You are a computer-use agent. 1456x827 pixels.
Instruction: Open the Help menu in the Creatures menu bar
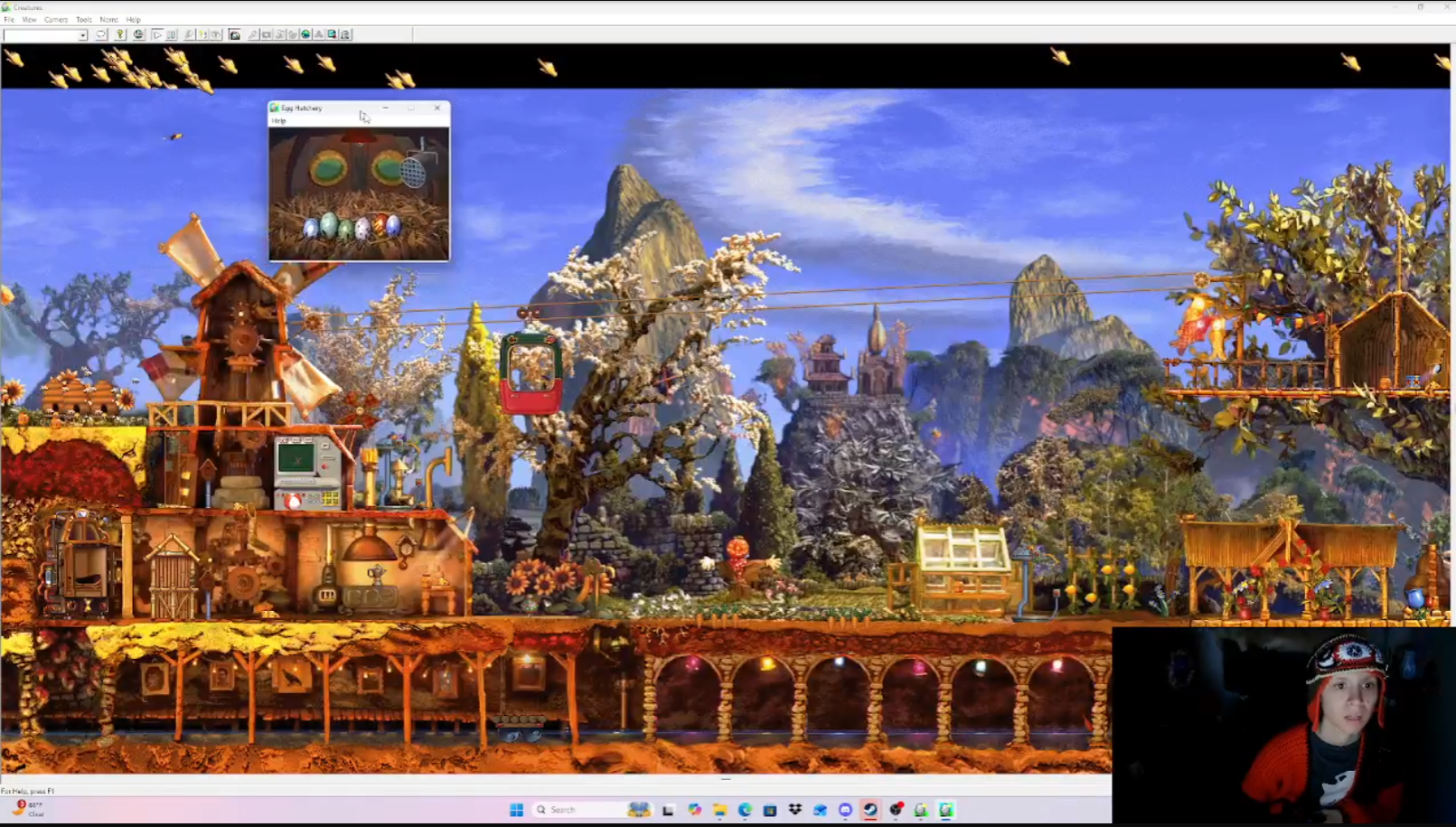coord(133,19)
